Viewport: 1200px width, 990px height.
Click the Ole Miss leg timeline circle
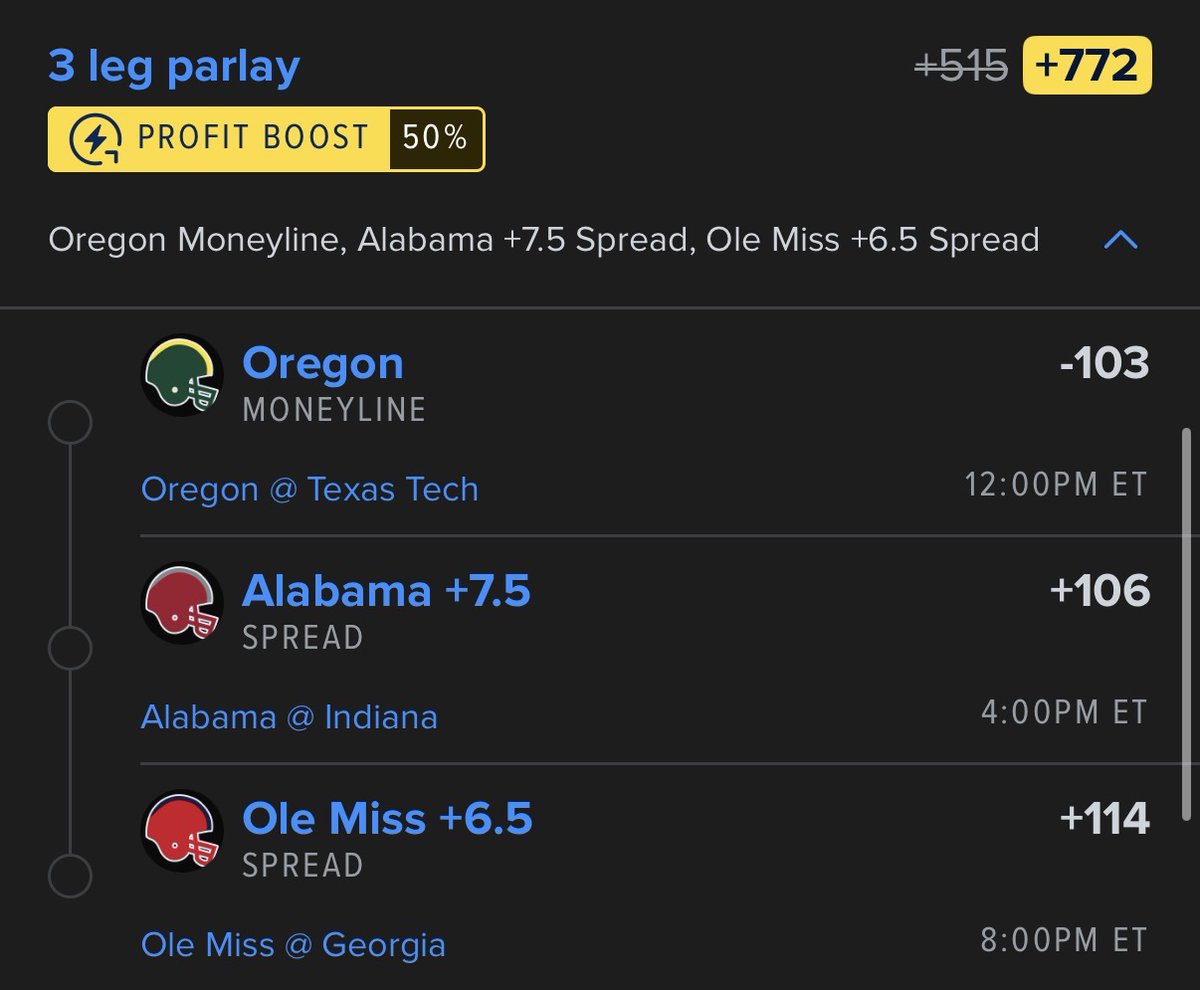pyautogui.click(x=70, y=878)
